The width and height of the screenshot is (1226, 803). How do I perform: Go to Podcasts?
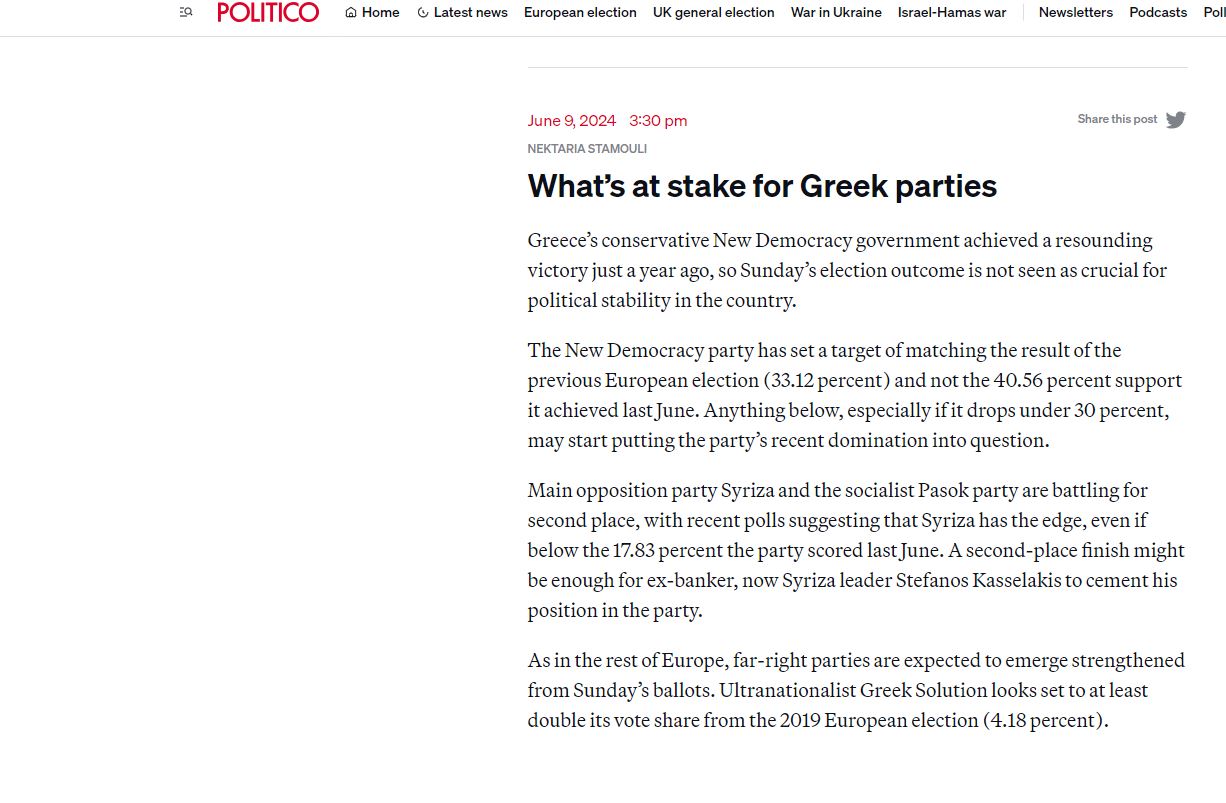pos(1158,13)
